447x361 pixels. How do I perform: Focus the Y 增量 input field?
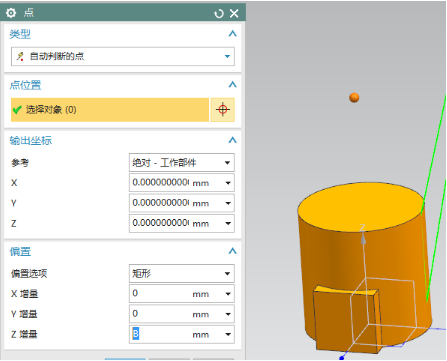(160, 314)
